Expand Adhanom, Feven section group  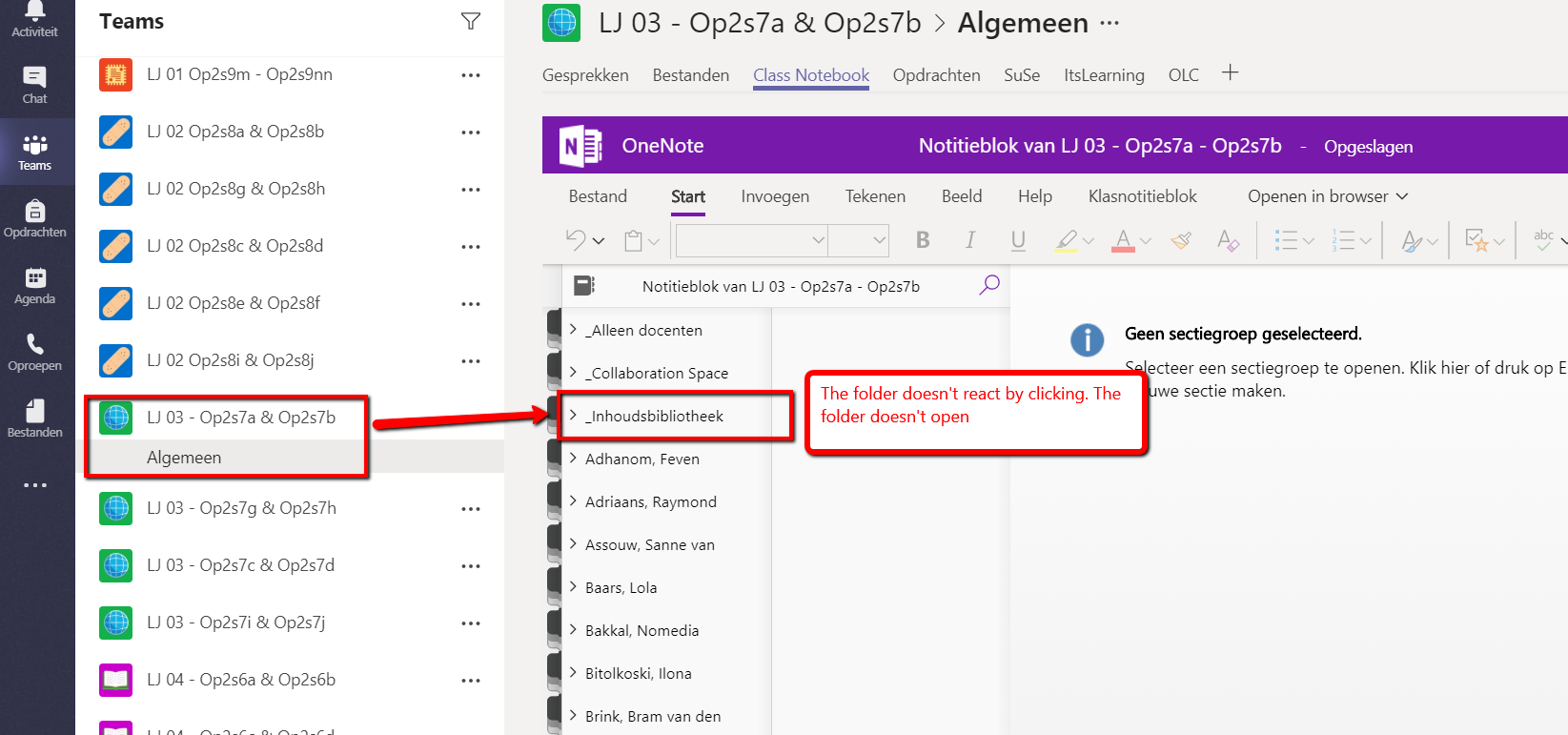pos(574,458)
